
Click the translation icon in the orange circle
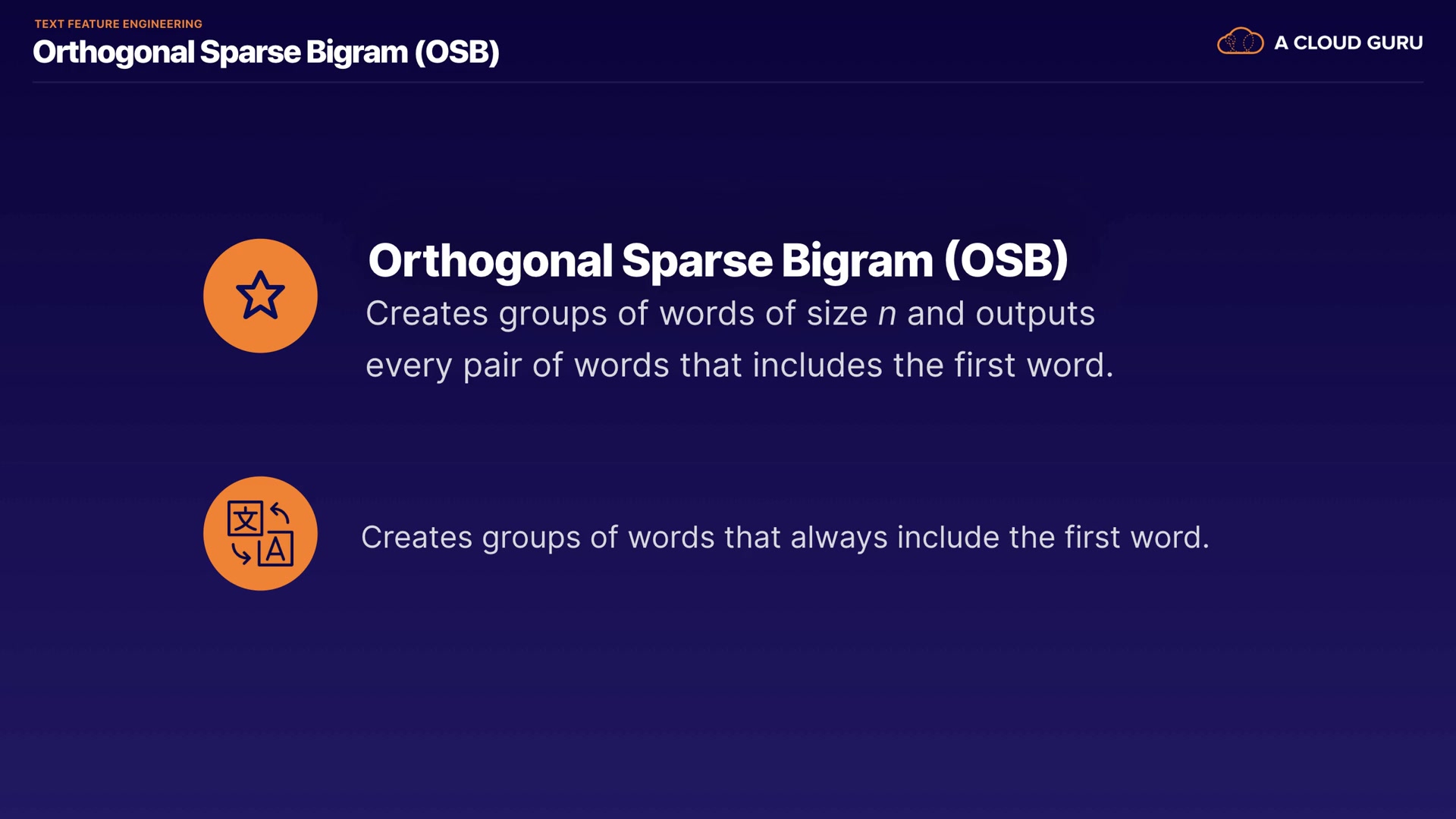(260, 533)
